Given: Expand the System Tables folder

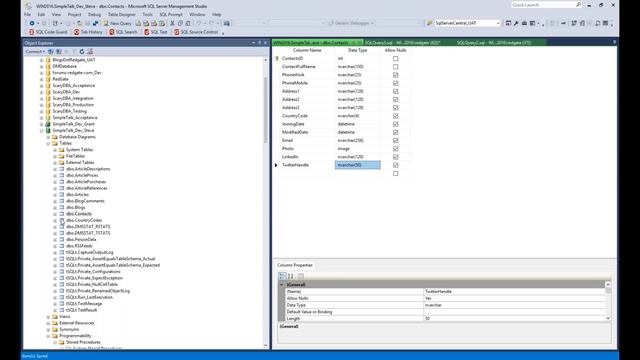Looking at the screenshot, I should point(55,150).
